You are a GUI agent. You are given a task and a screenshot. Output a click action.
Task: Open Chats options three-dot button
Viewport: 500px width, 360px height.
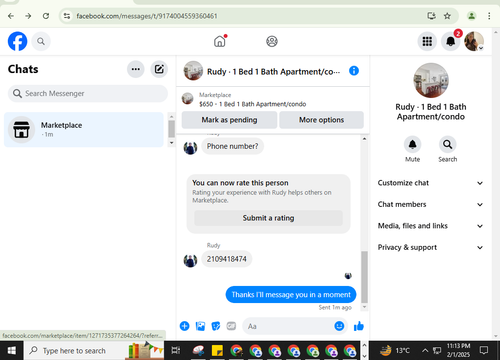pyautogui.click(x=136, y=69)
